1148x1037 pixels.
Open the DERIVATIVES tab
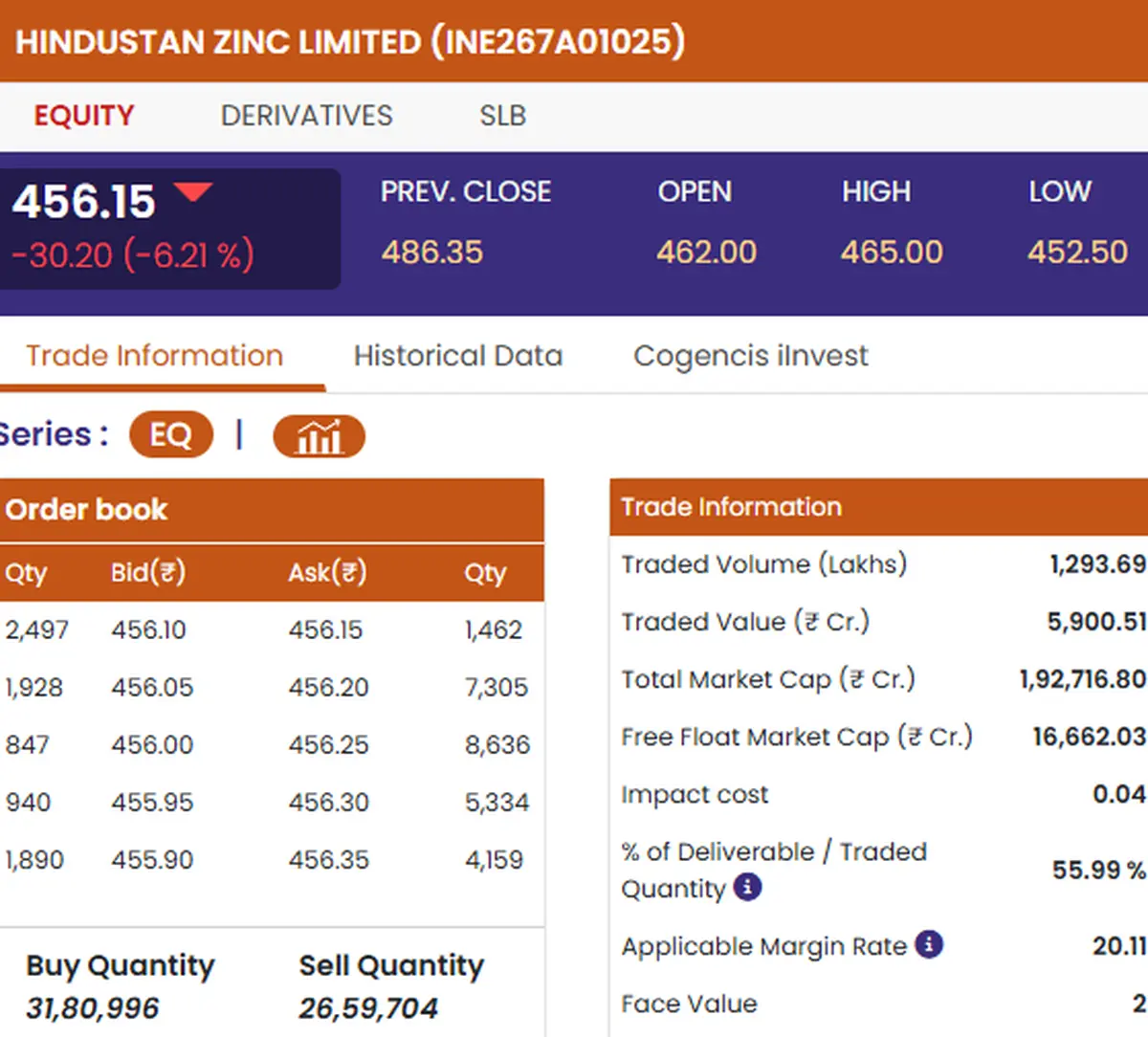coord(306,116)
